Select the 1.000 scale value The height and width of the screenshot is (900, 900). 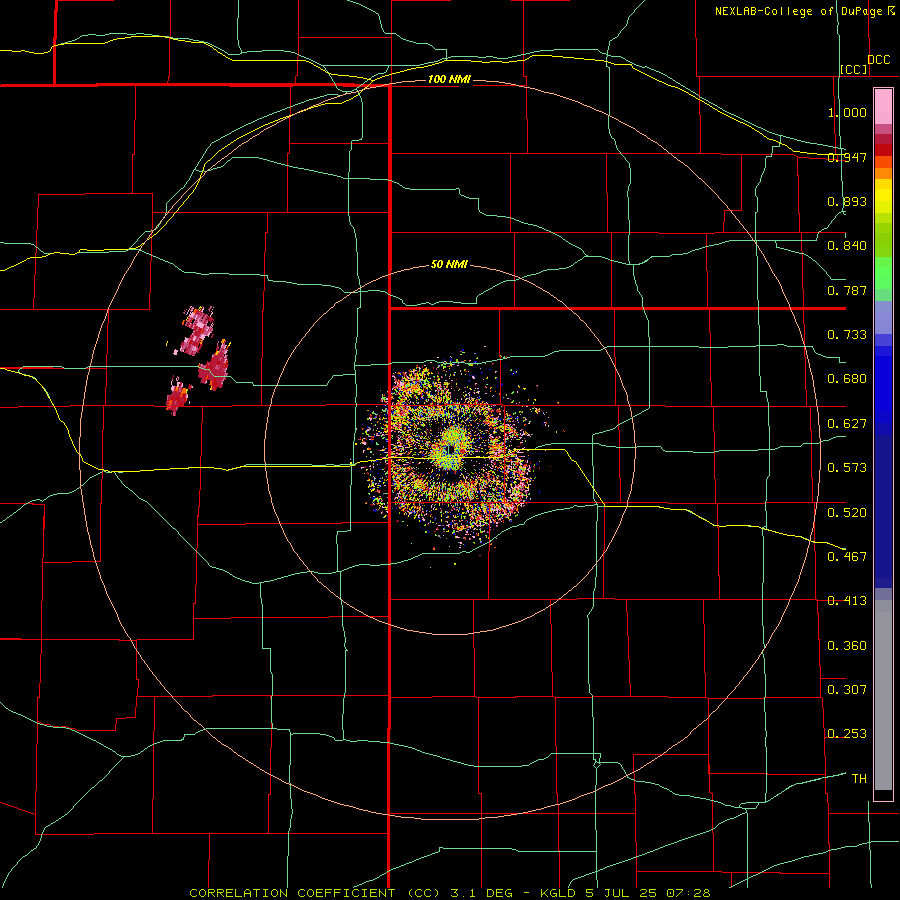[x=847, y=112]
